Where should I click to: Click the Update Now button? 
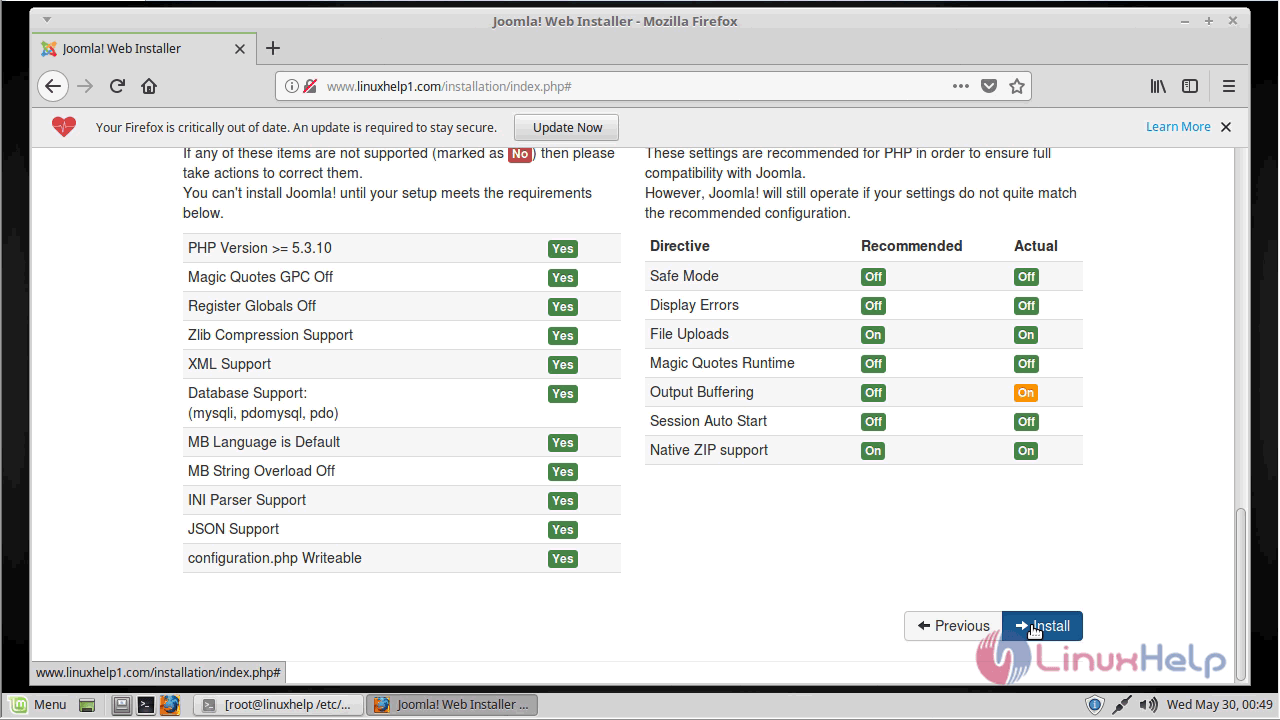(x=567, y=127)
